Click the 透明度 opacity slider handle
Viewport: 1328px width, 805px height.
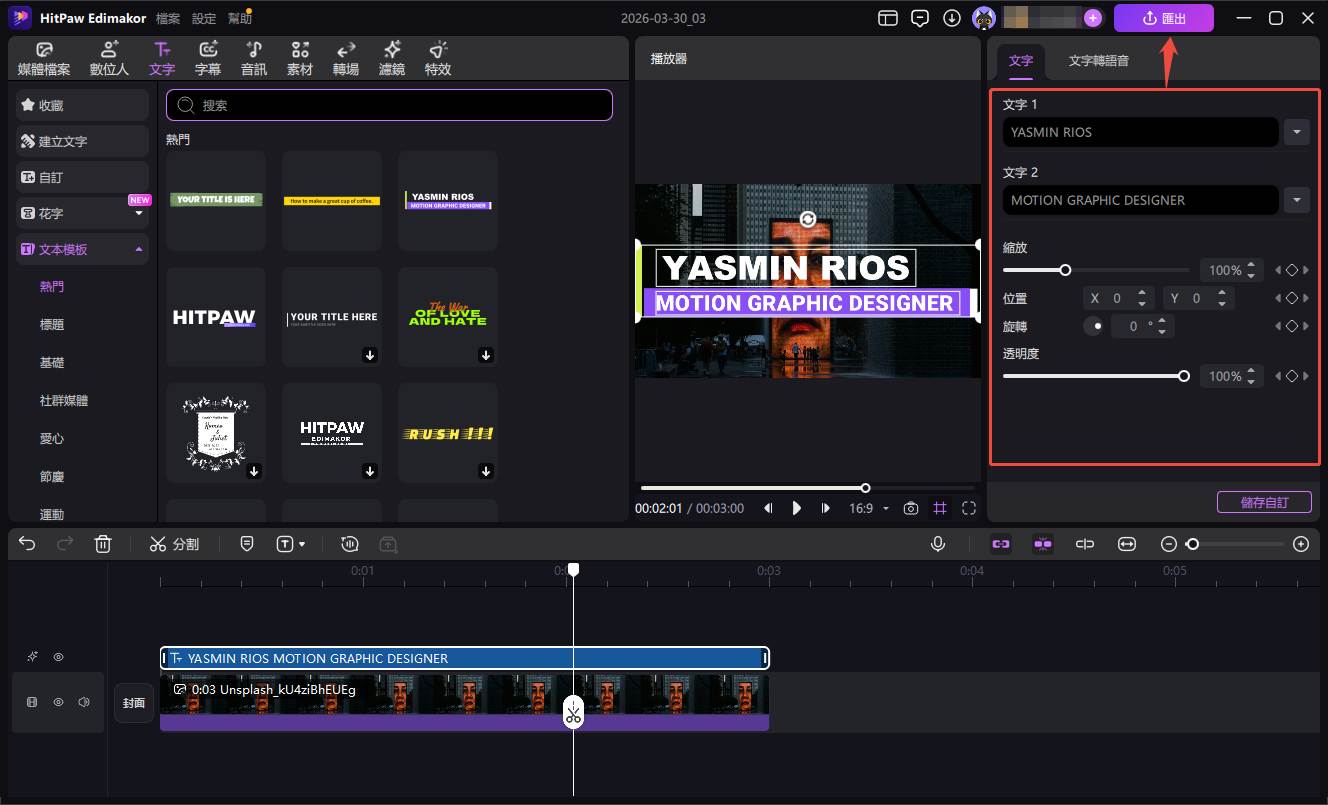tap(1184, 376)
